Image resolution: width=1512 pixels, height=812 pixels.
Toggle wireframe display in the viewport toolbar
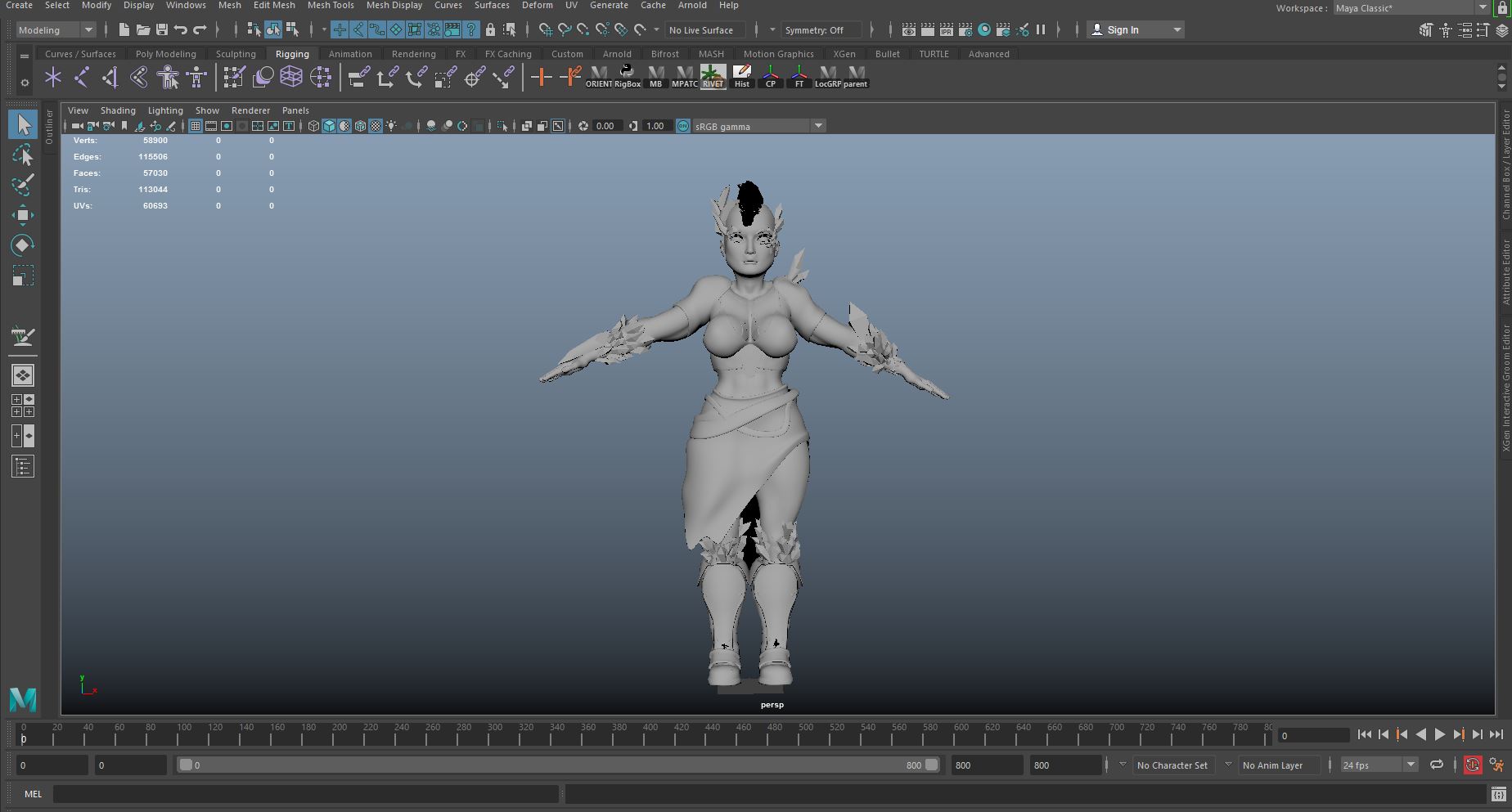point(313,126)
